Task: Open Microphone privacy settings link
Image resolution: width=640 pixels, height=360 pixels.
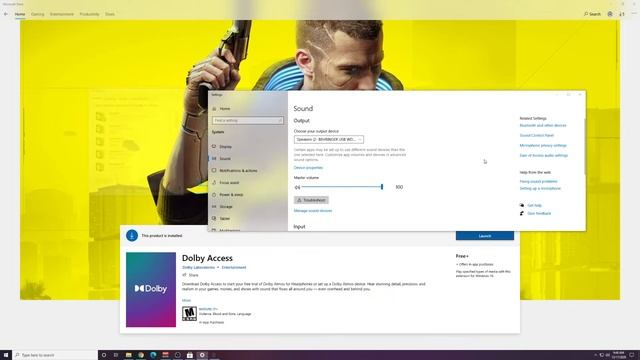Action: pyautogui.click(x=543, y=145)
